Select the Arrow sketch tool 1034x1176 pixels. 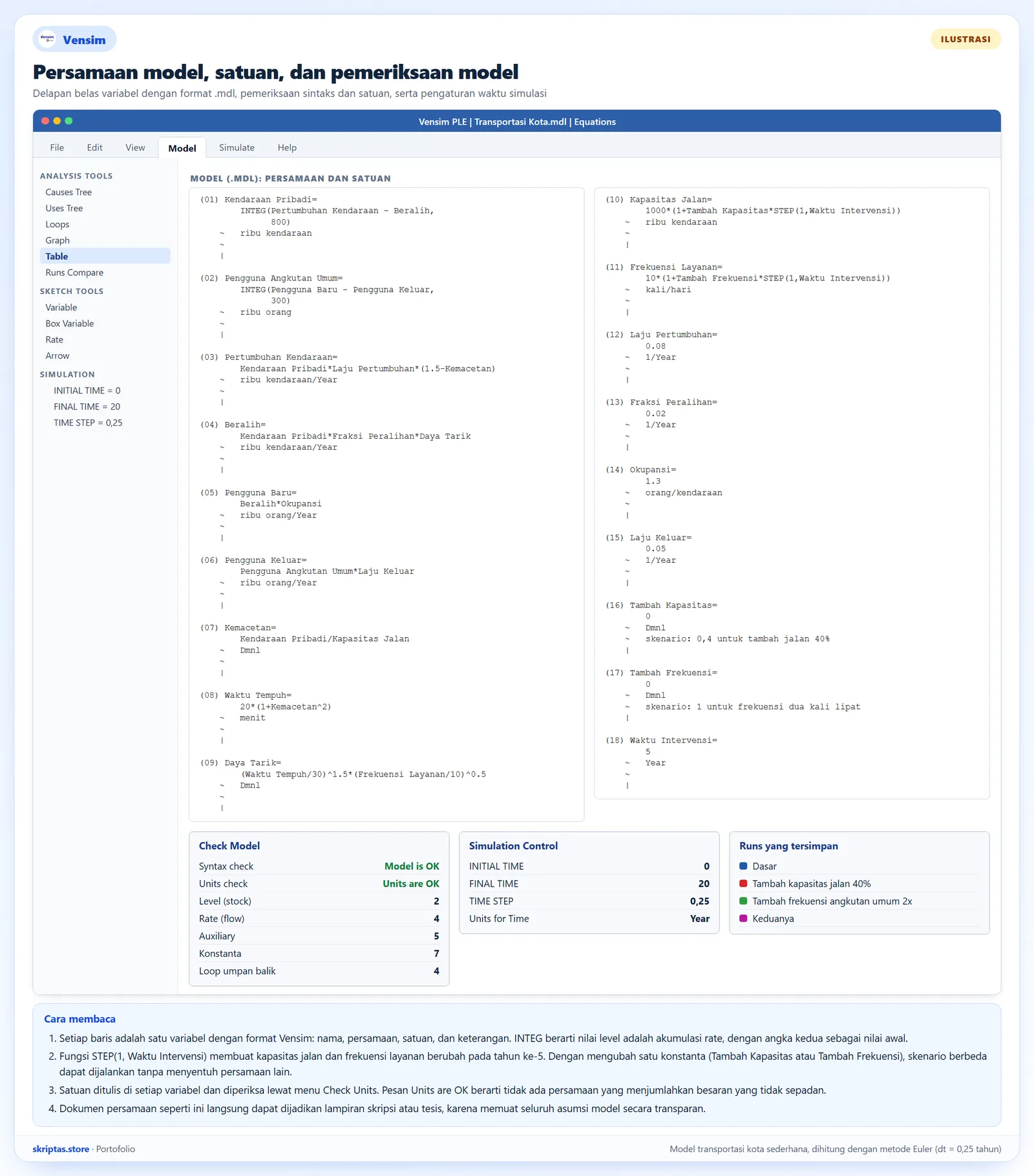pos(105,356)
